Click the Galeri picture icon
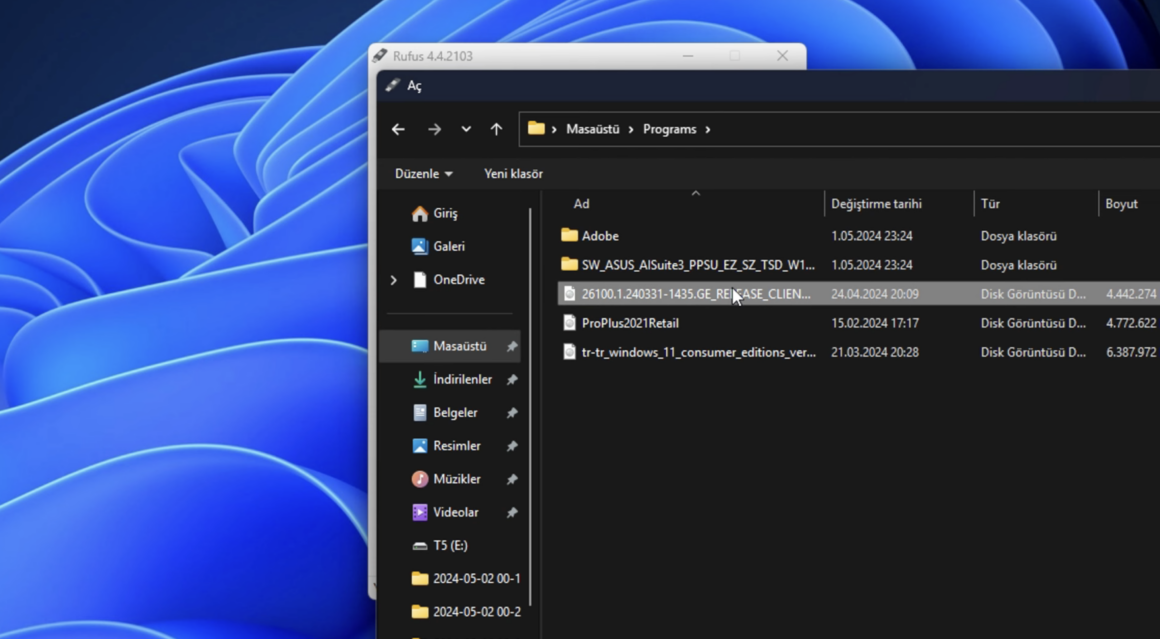 (x=419, y=246)
